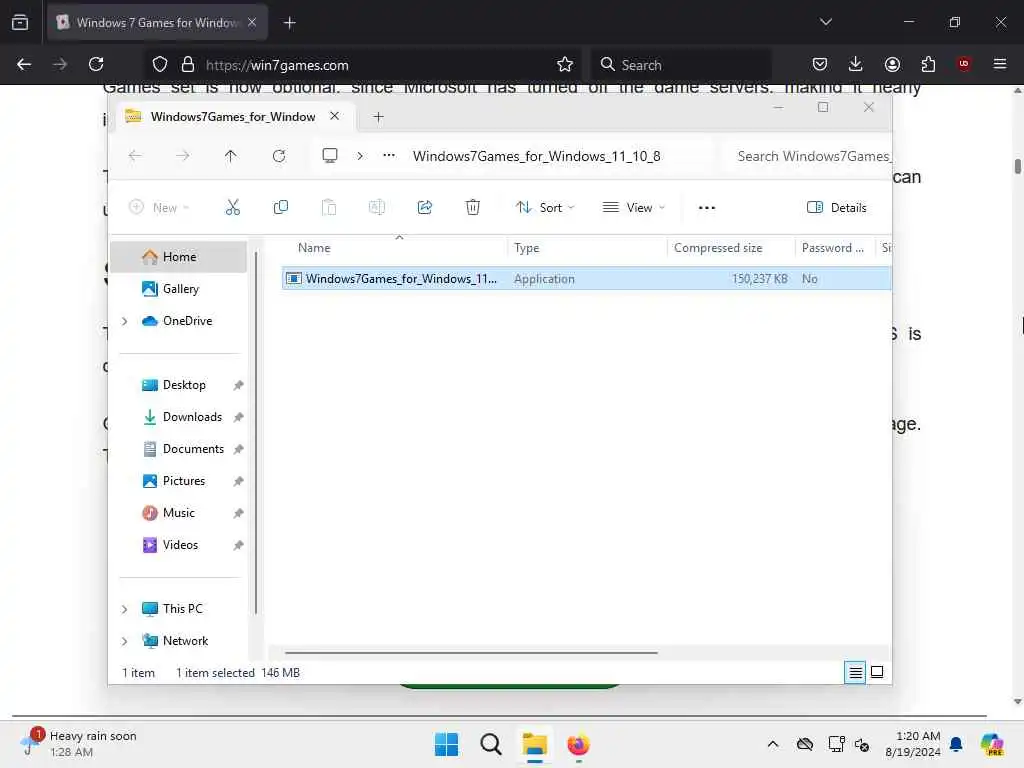Expand the This PC tree node
The height and width of the screenshot is (768, 1024).
click(x=125, y=609)
